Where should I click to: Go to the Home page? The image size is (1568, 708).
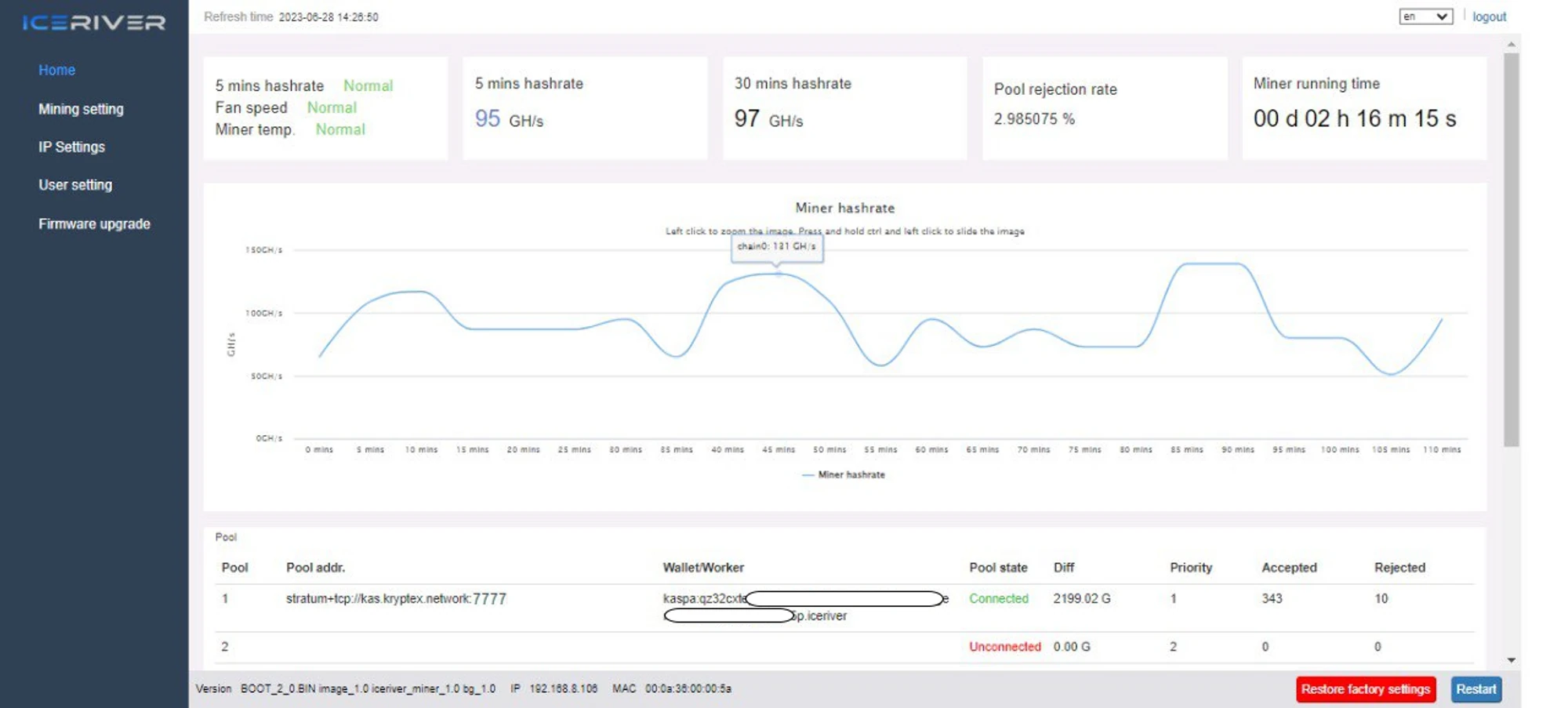pos(56,70)
